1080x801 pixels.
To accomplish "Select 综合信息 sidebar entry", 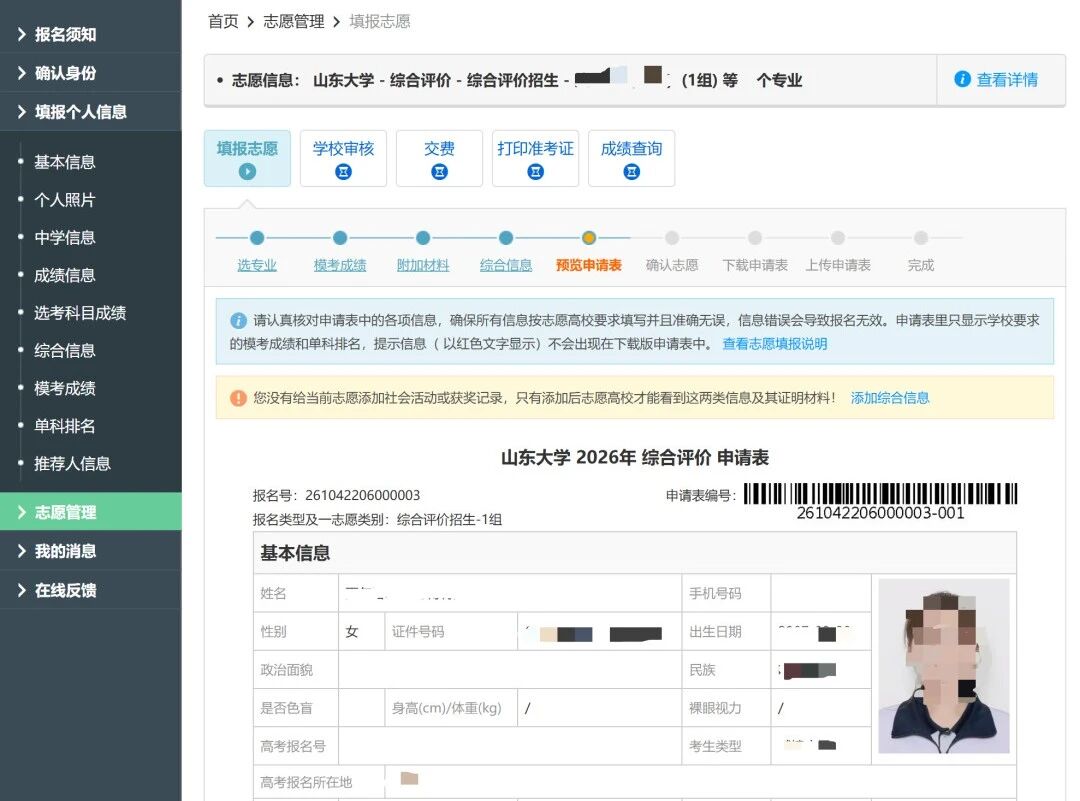I will [x=65, y=351].
